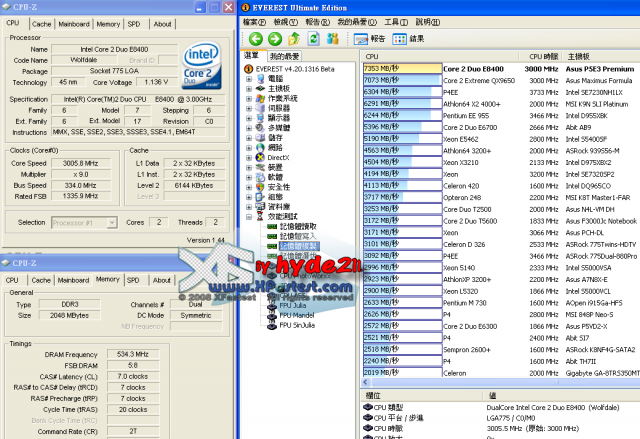640x439 pixels.
Task: Click the DRAM Frequency 534.3 MHz field
Action: (x=133, y=354)
